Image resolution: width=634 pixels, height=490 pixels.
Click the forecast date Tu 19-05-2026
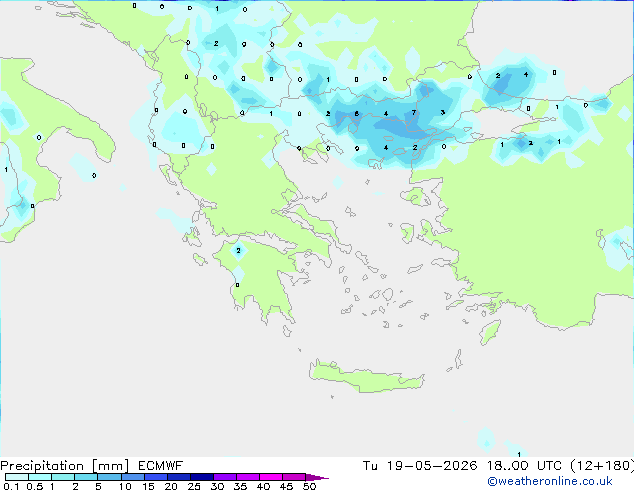tap(419, 466)
